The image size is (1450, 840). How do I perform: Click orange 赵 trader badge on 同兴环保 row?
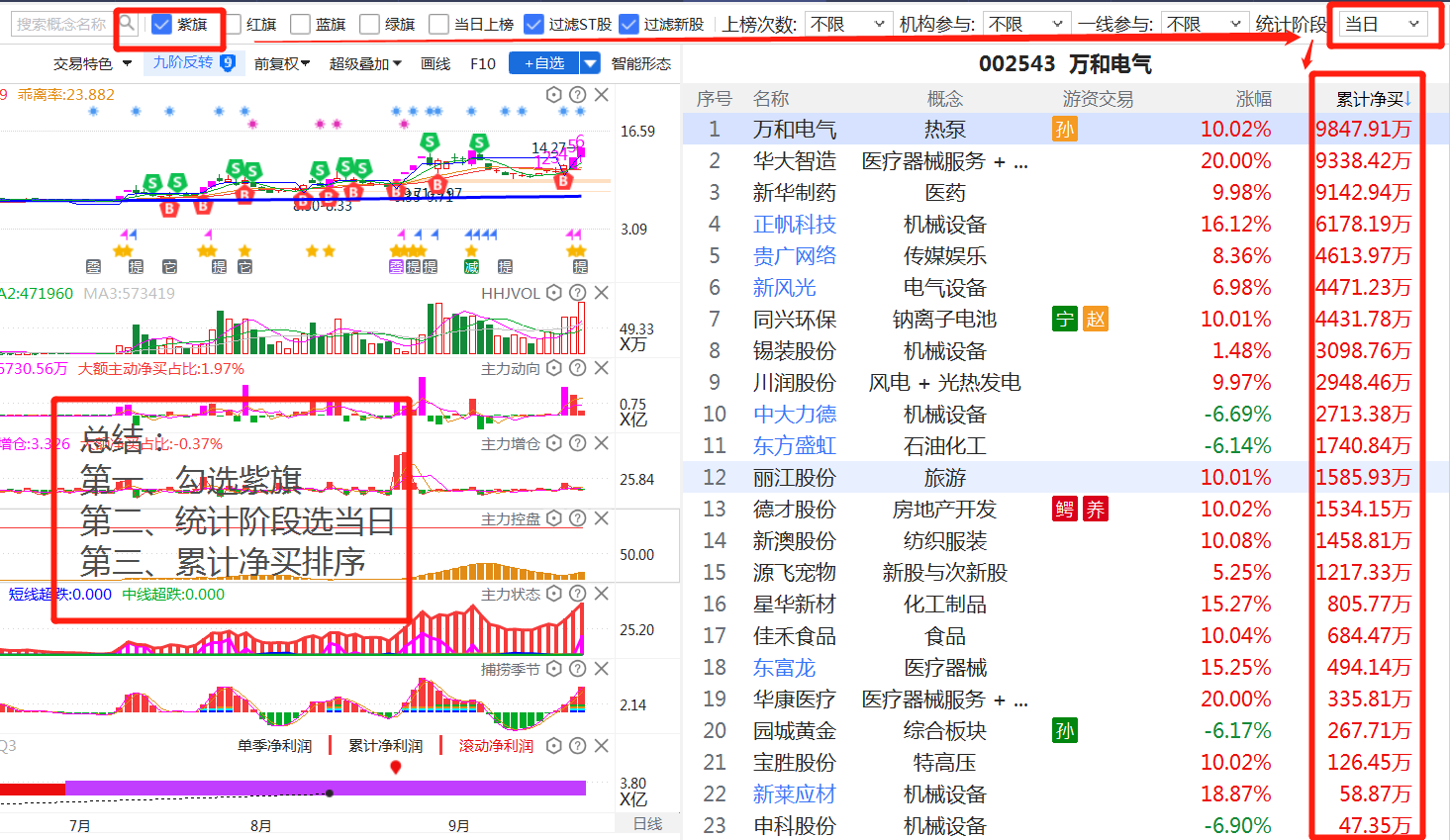[1095, 320]
